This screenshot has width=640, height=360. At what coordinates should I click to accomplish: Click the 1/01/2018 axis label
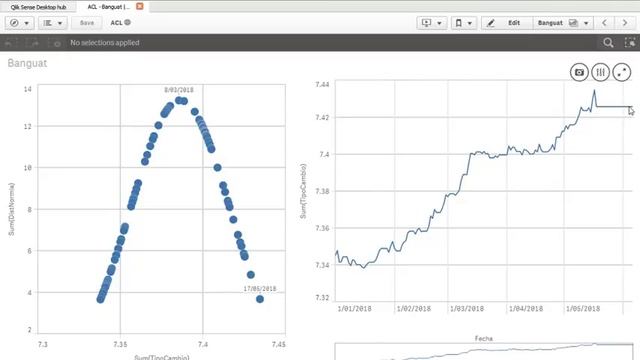pos(355,309)
